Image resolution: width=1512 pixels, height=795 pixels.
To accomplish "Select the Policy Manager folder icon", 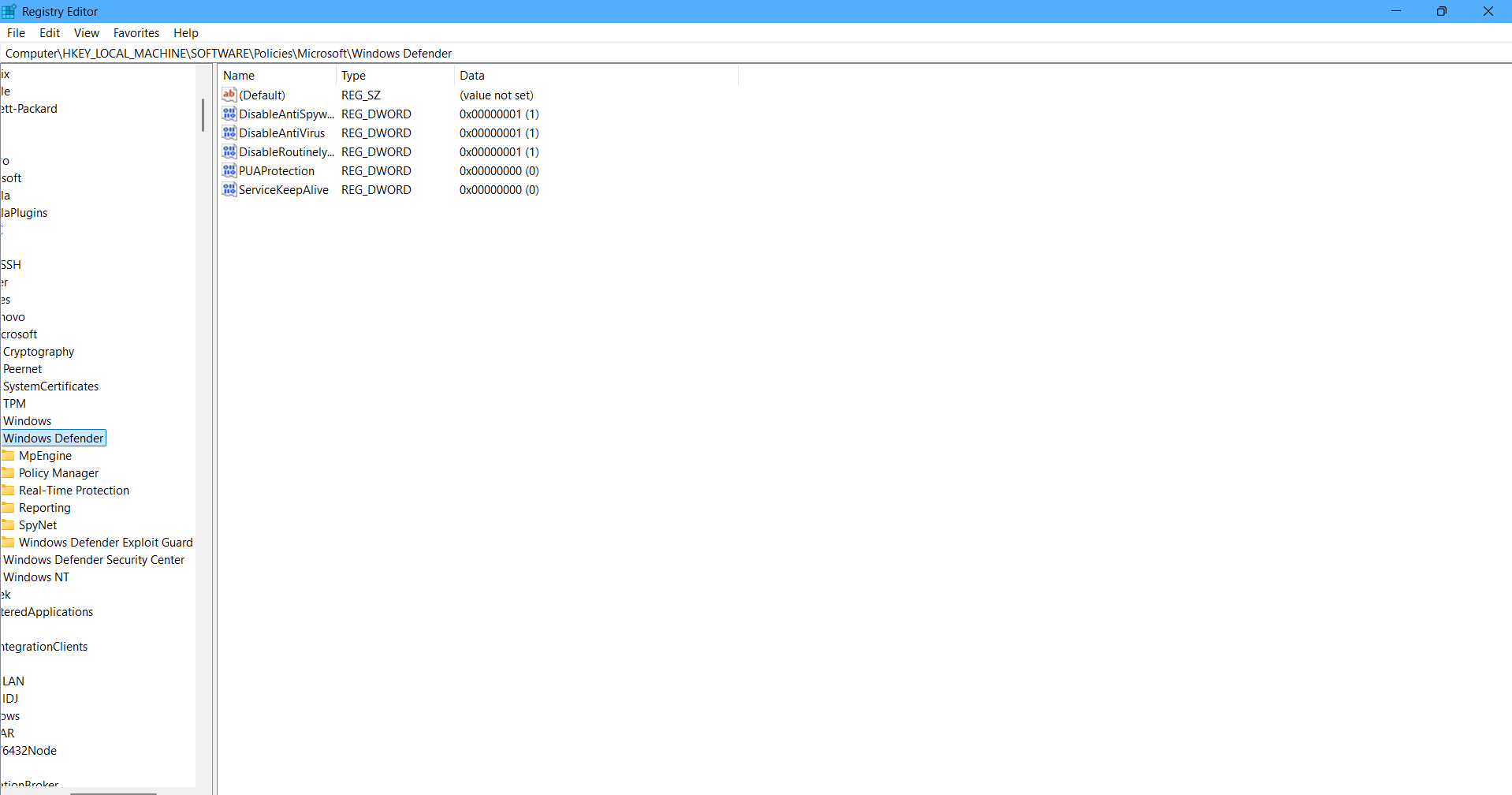I will click(x=8, y=473).
